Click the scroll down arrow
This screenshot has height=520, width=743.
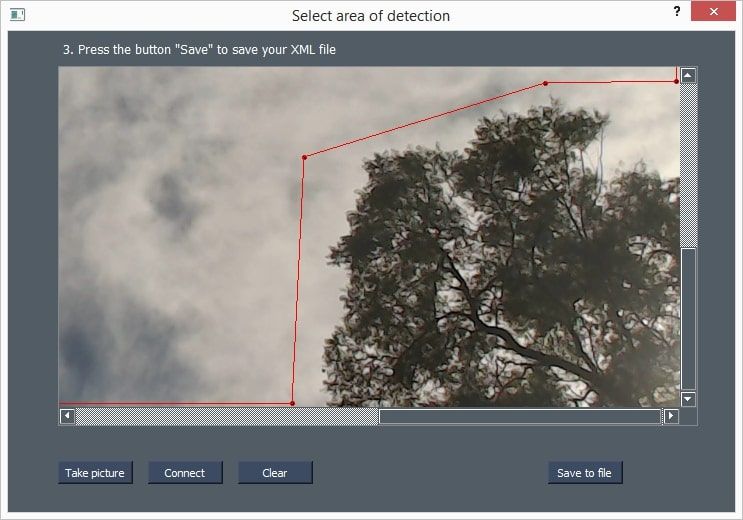click(688, 399)
